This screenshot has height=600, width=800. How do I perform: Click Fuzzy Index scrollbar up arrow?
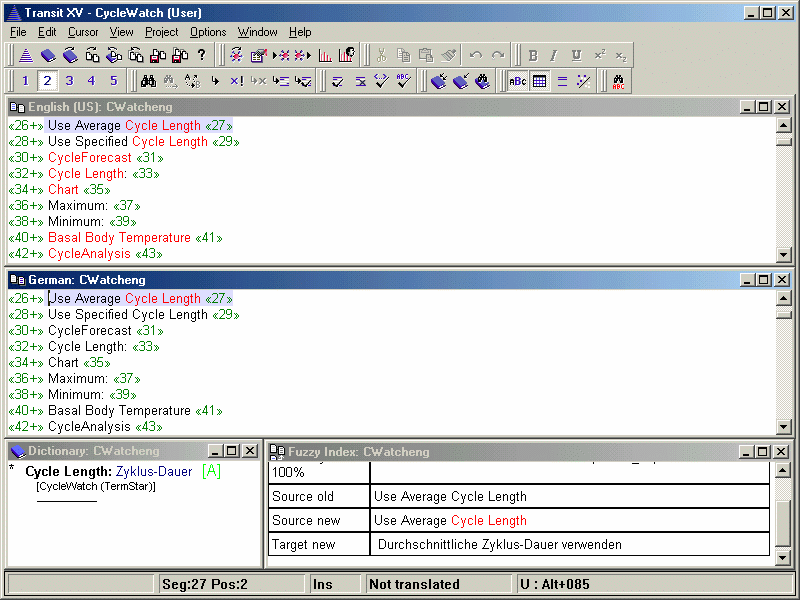coord(783,470)
